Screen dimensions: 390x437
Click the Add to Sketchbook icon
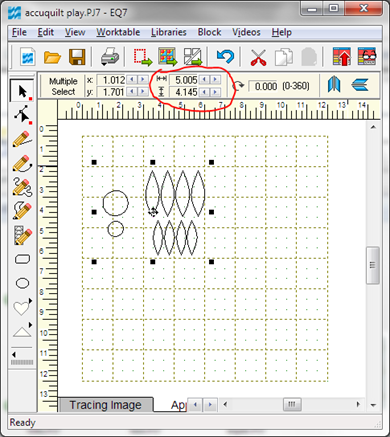point(341,57)
